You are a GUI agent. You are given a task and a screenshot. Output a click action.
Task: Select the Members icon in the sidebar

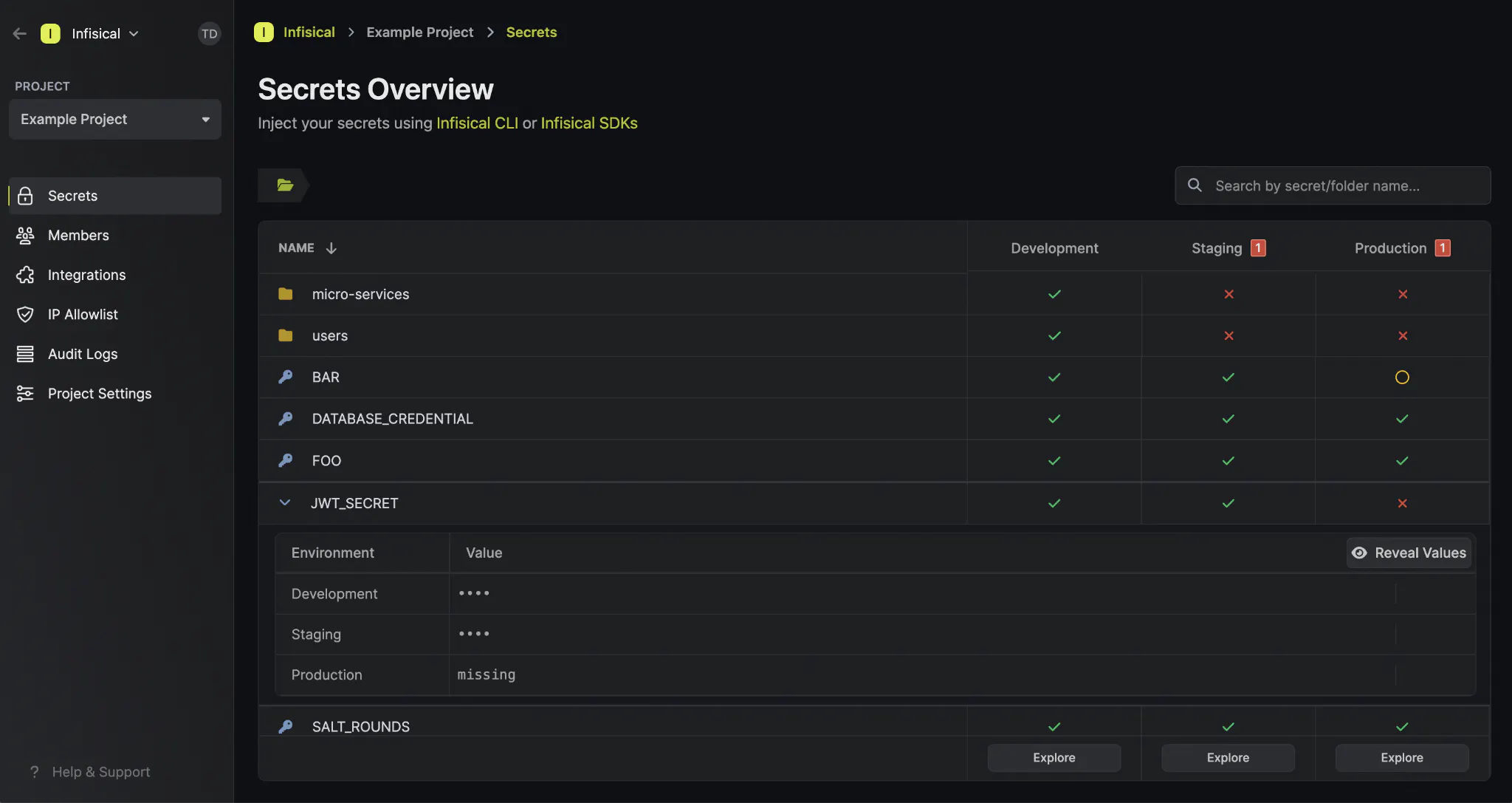click(24, 235)
